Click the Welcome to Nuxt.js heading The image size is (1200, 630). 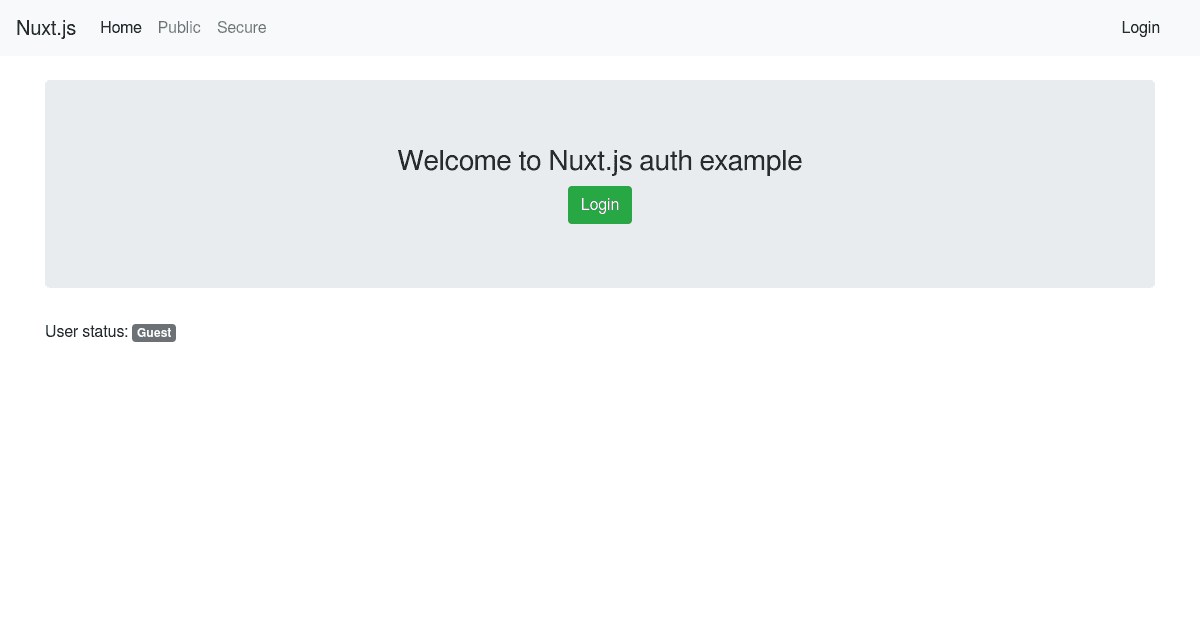point(600,160)
